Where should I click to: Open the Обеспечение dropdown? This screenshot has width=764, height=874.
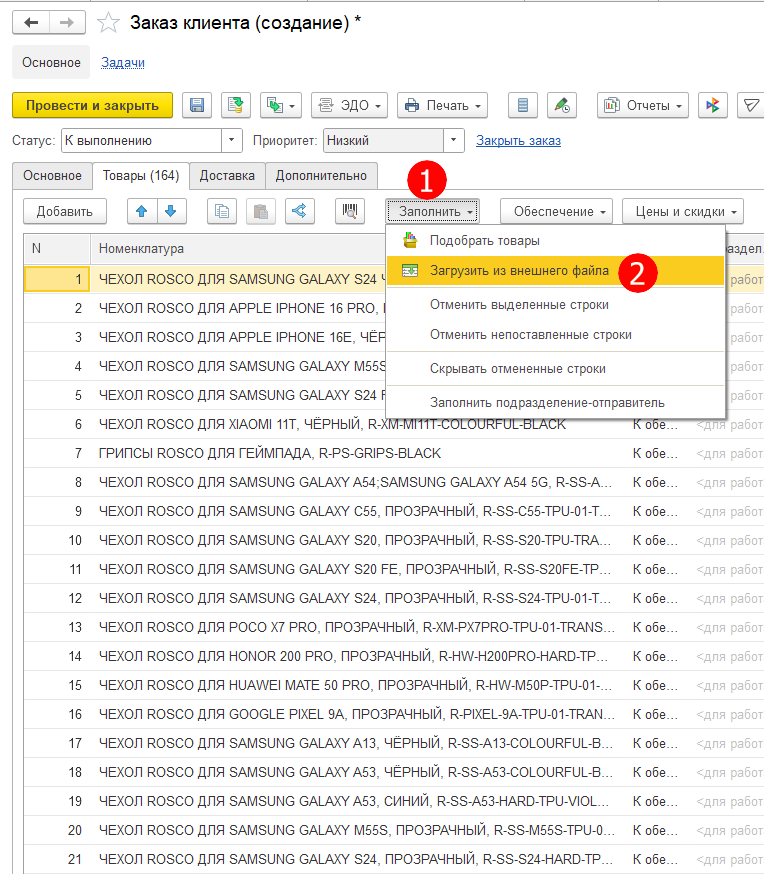(x=556, y=212)
